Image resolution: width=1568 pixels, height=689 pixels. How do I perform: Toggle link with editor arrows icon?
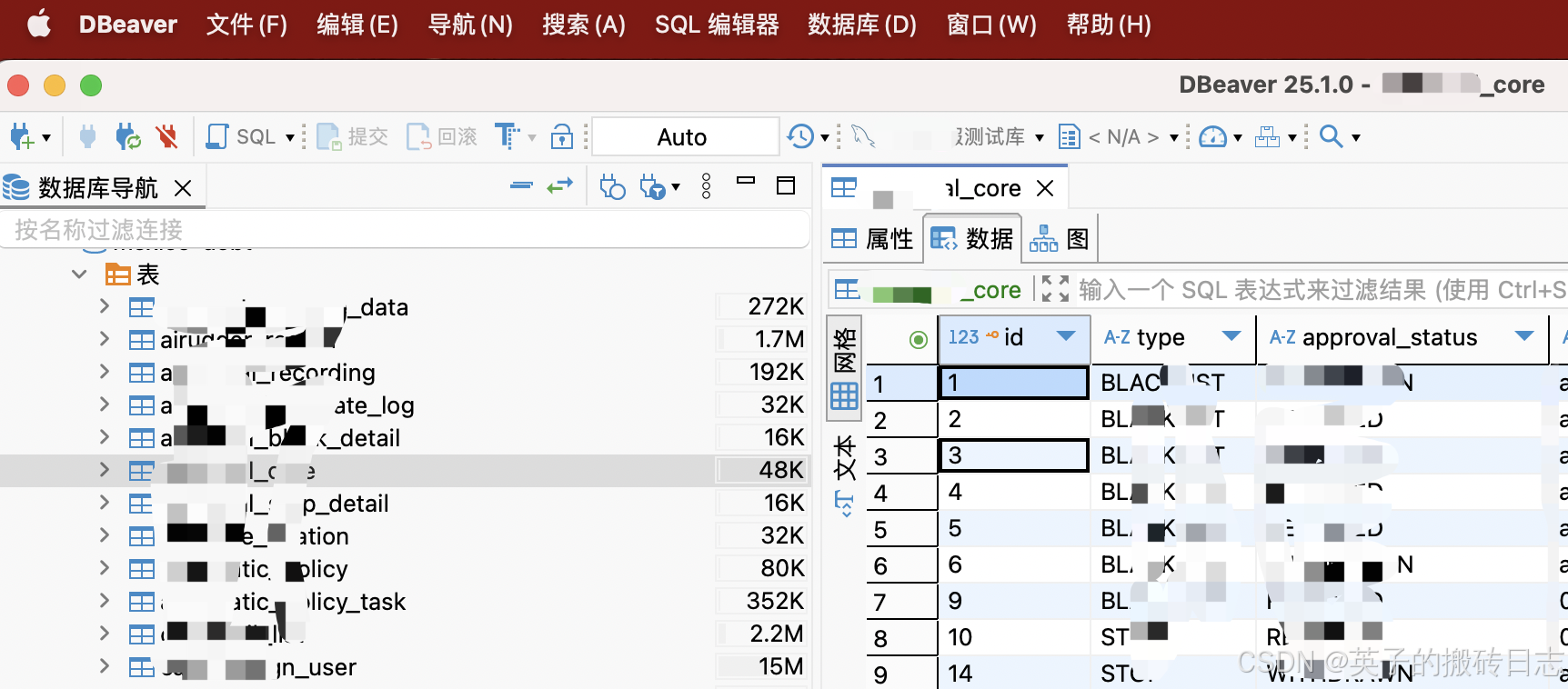pos(559,185)
